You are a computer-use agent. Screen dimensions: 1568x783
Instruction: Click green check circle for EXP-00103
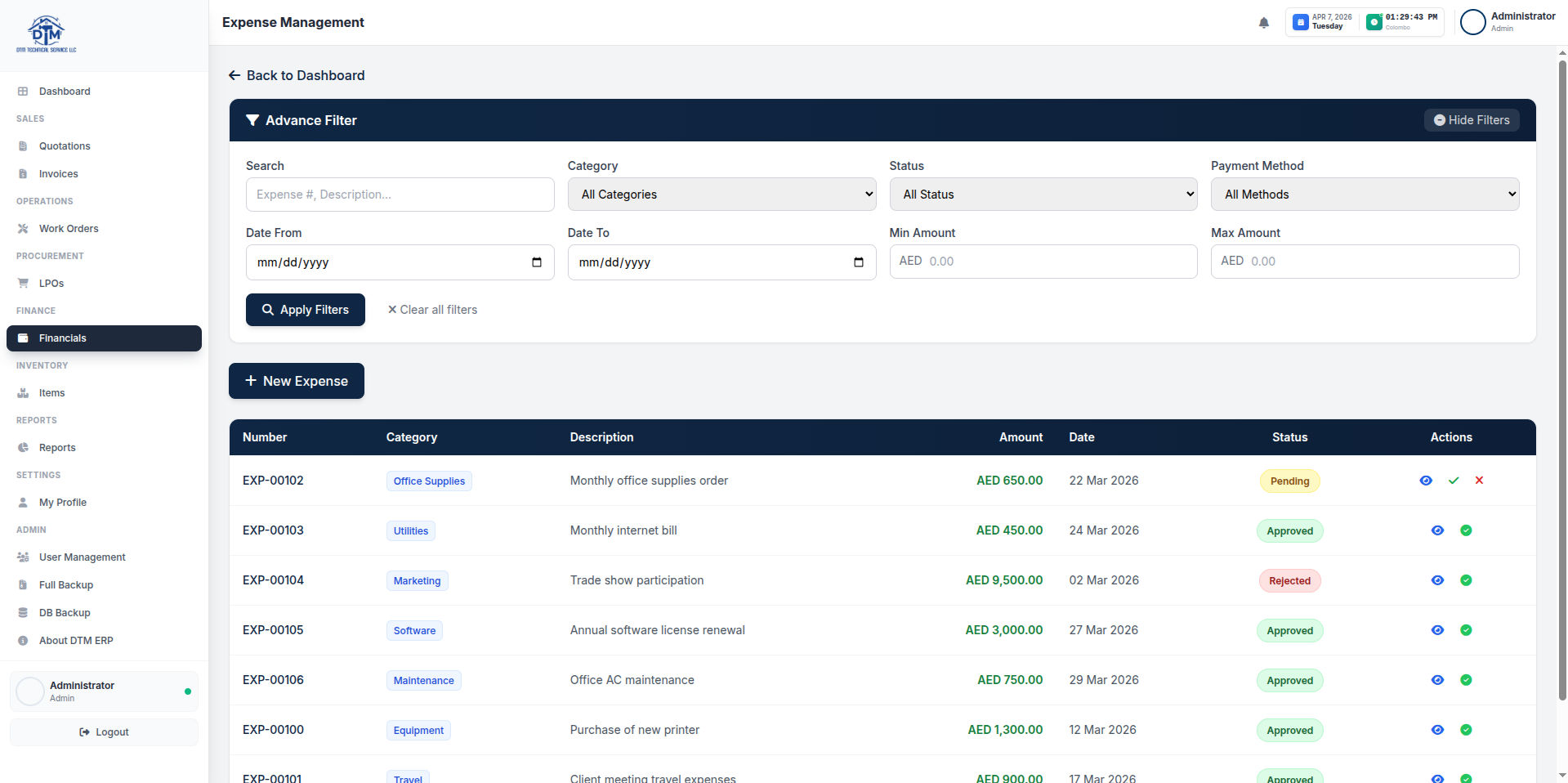click(x=1465, y=530)
